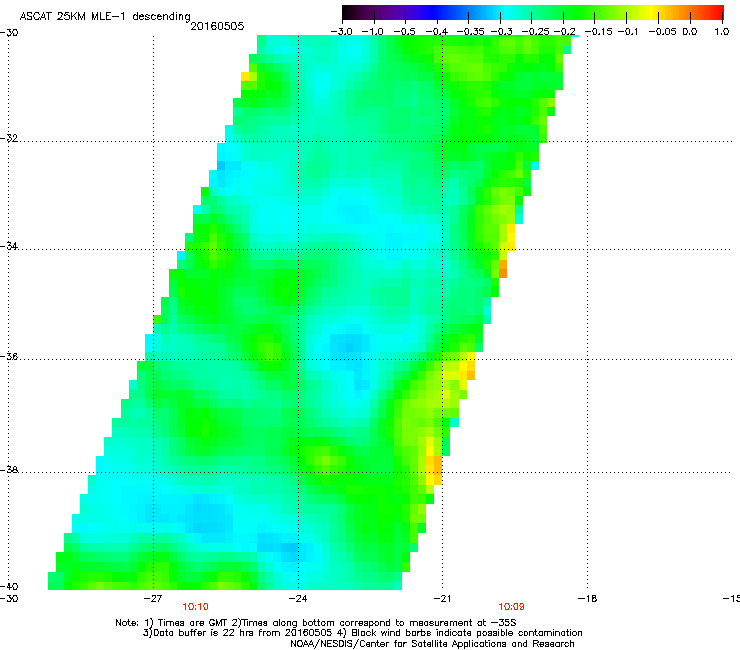Click the -0.05 color scale label
This screenshot has height=650, width=740.
(663, 32)
